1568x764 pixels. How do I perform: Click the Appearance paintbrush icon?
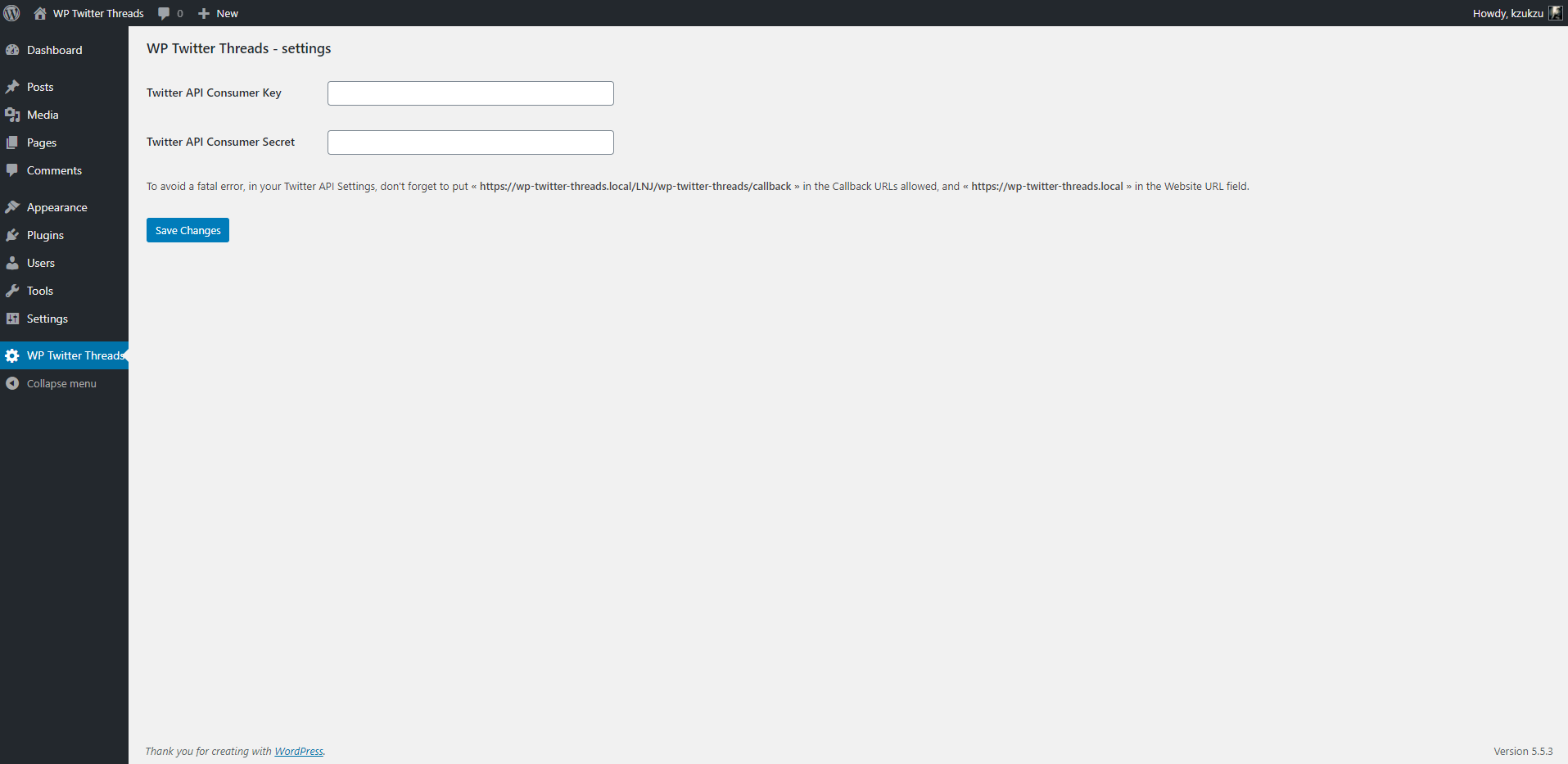coord(12,207)
